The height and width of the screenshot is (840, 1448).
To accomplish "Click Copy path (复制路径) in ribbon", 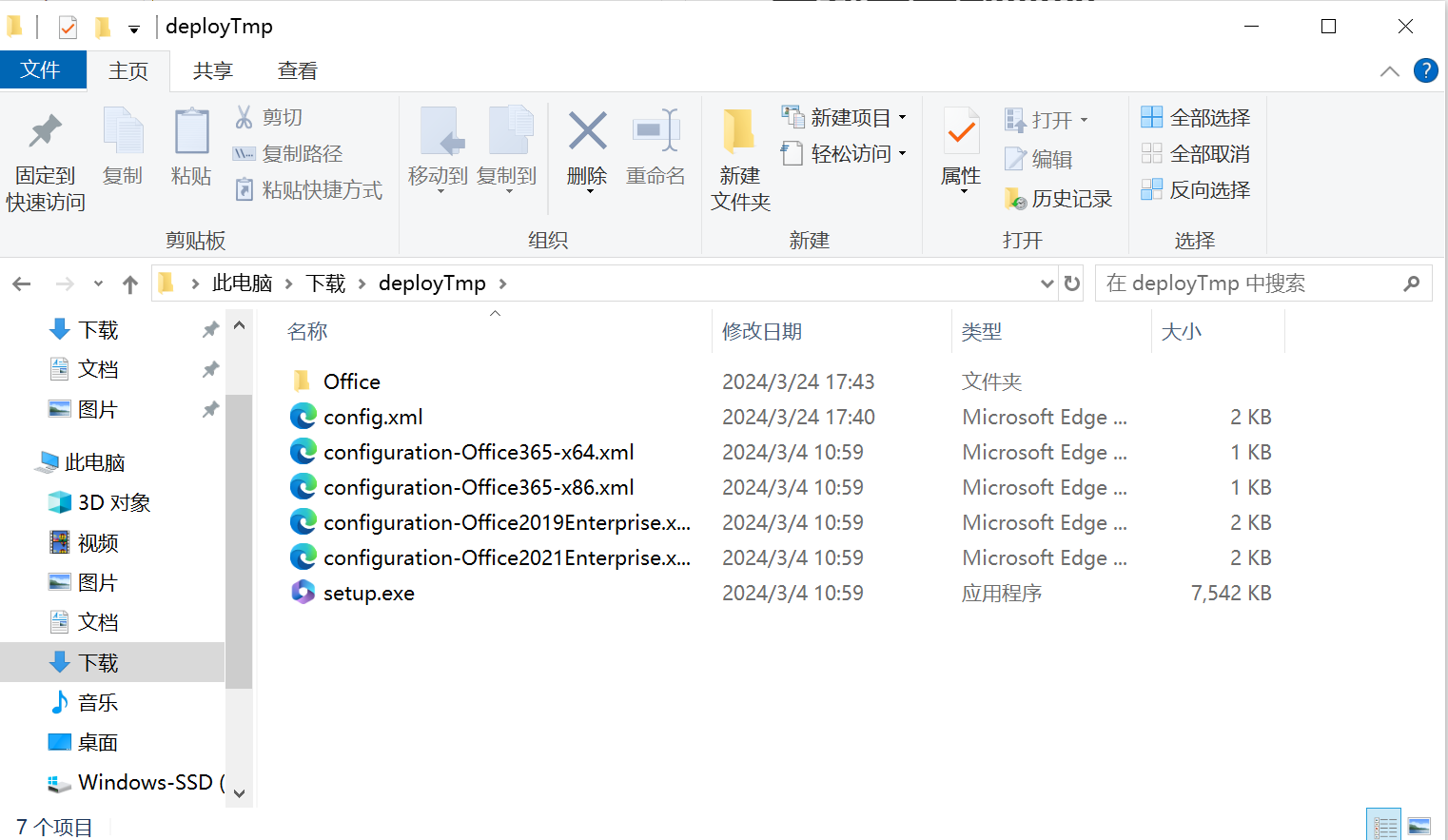I will tap(287, 153).
